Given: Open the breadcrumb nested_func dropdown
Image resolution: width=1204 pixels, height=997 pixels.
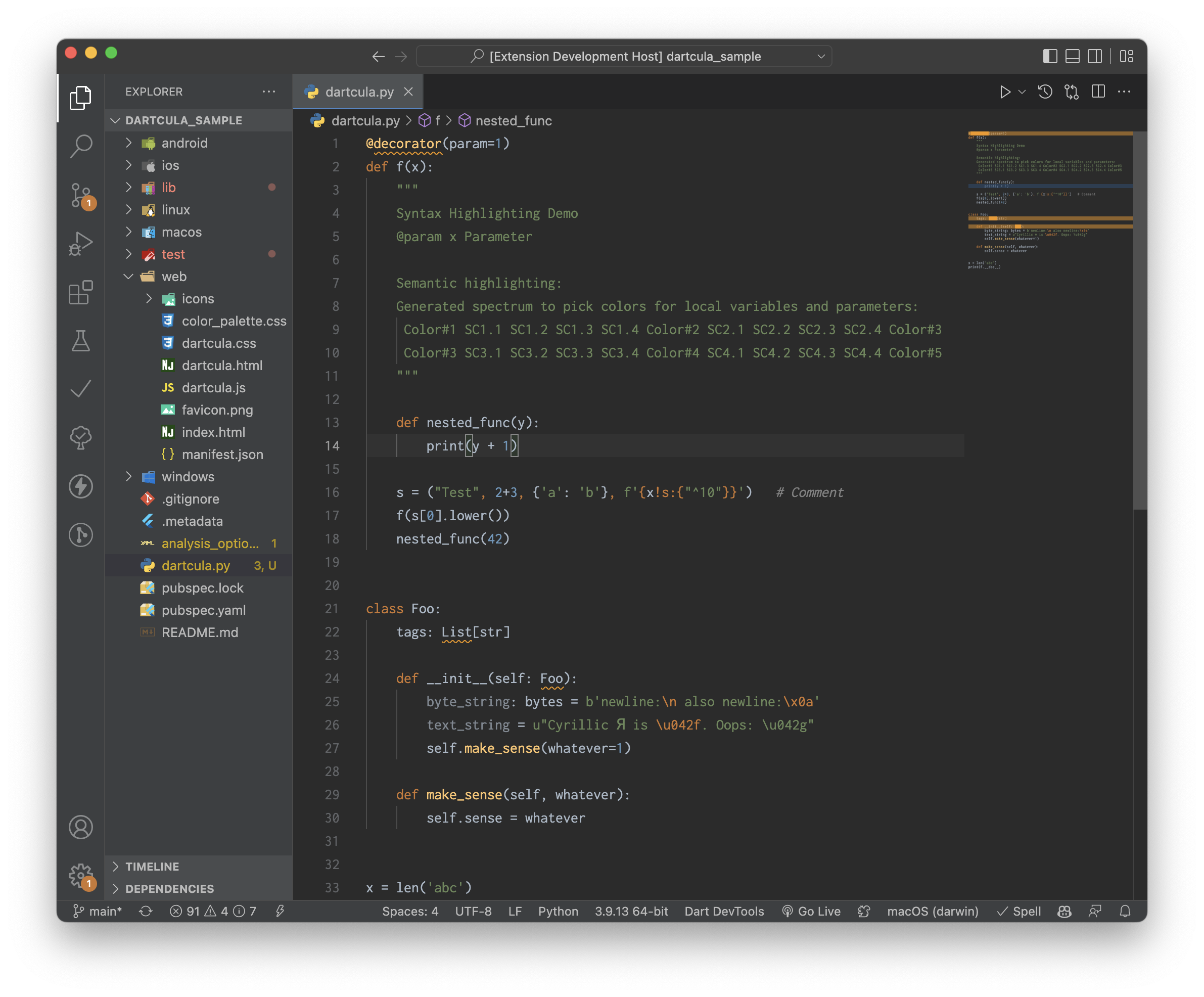Looking at the screenshot, I should coord(510,120).
